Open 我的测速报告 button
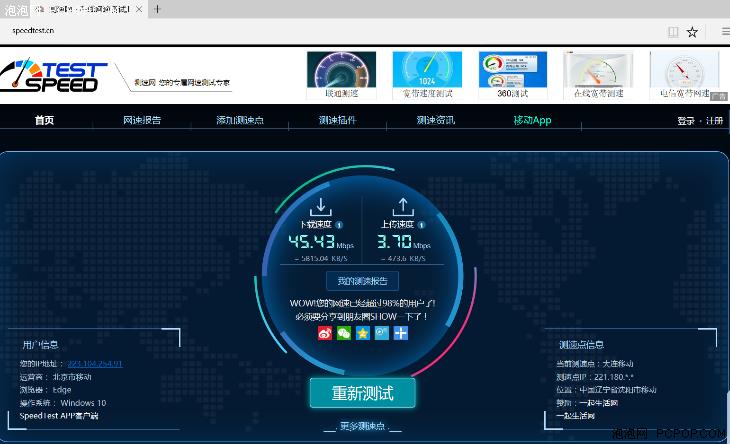This screenshot has width=730, height=444. pyautogui.click(x=362, y=281)
